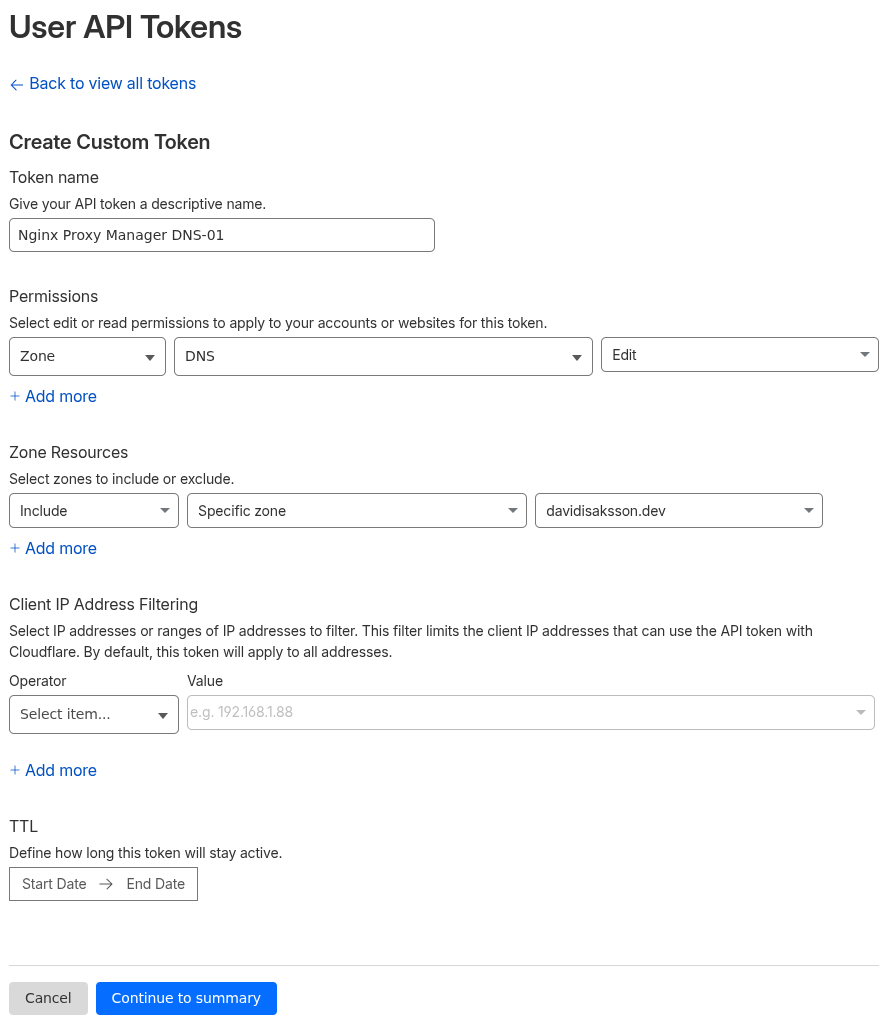
Task: Click the chevron icon on the Zone selector
Action: 150,356
